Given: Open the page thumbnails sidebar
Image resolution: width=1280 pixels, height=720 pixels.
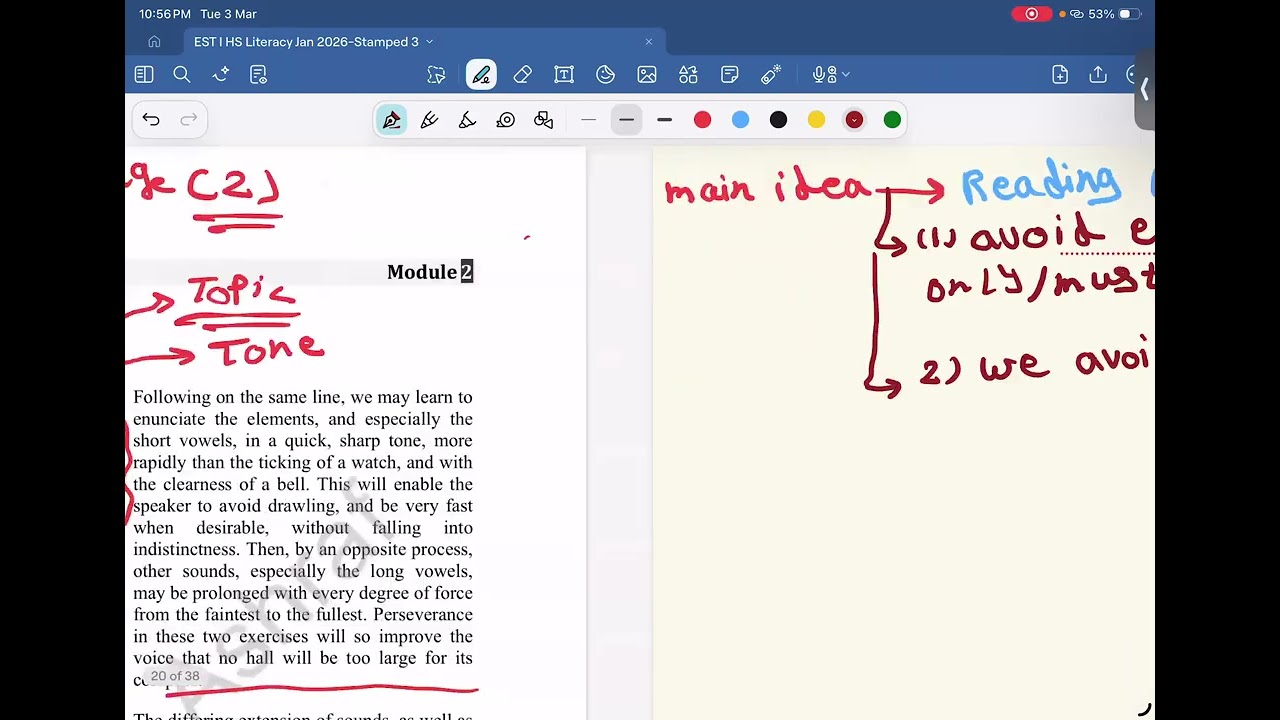Looking at the screenshot, I should pos(144,75).
